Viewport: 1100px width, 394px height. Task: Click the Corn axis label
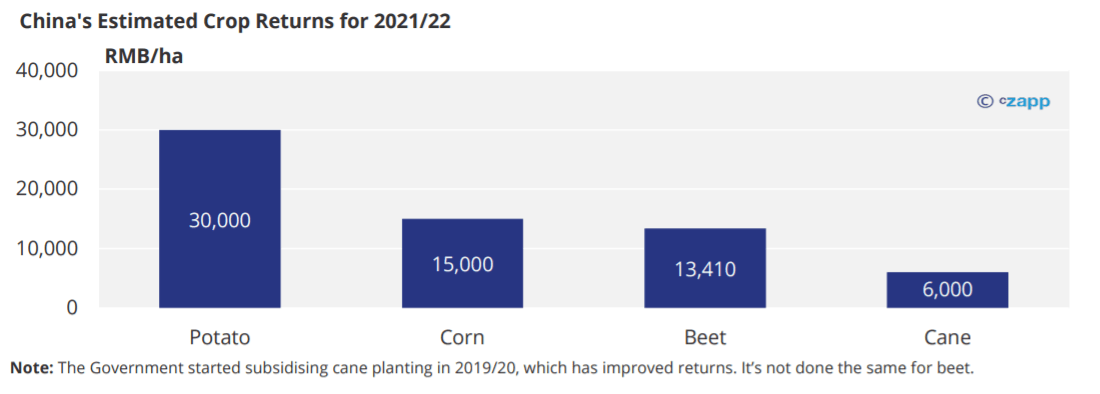tap(462, 337)
